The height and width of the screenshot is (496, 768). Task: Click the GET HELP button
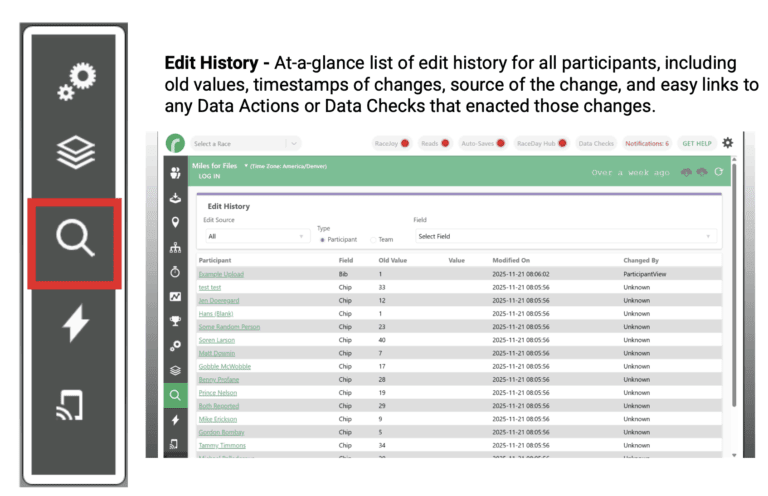[x=696, y=144]
